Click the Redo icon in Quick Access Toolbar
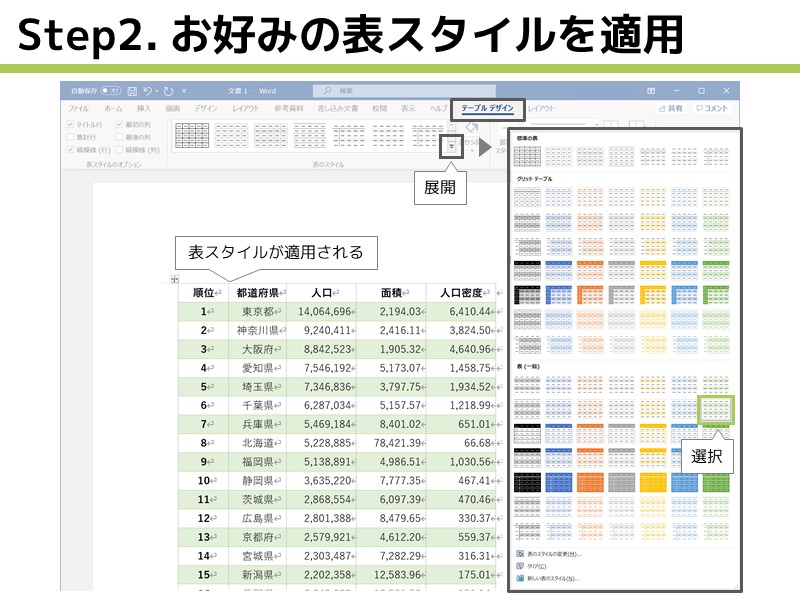800x600 pixels. click(x=168, y=91)
